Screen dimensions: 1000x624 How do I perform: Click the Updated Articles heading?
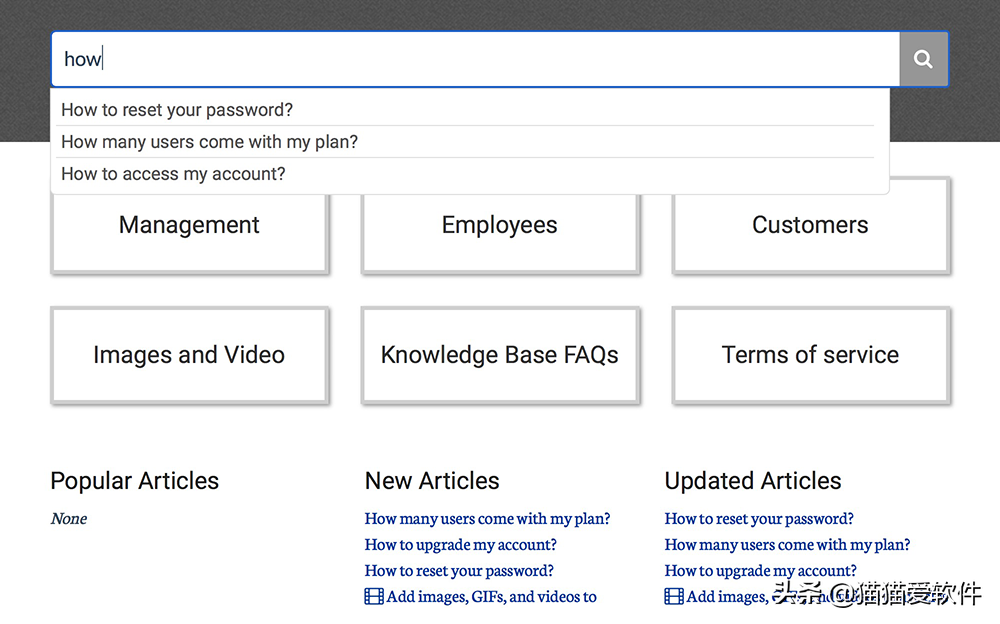point(753,481)
